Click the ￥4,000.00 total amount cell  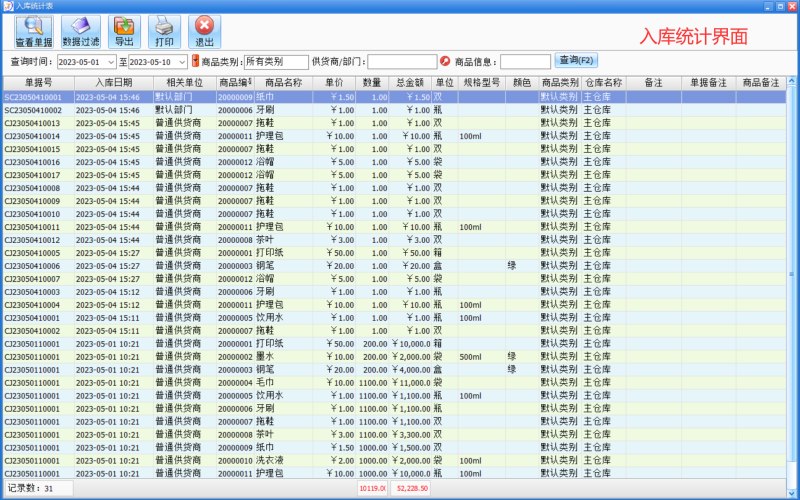click(410, 370)
